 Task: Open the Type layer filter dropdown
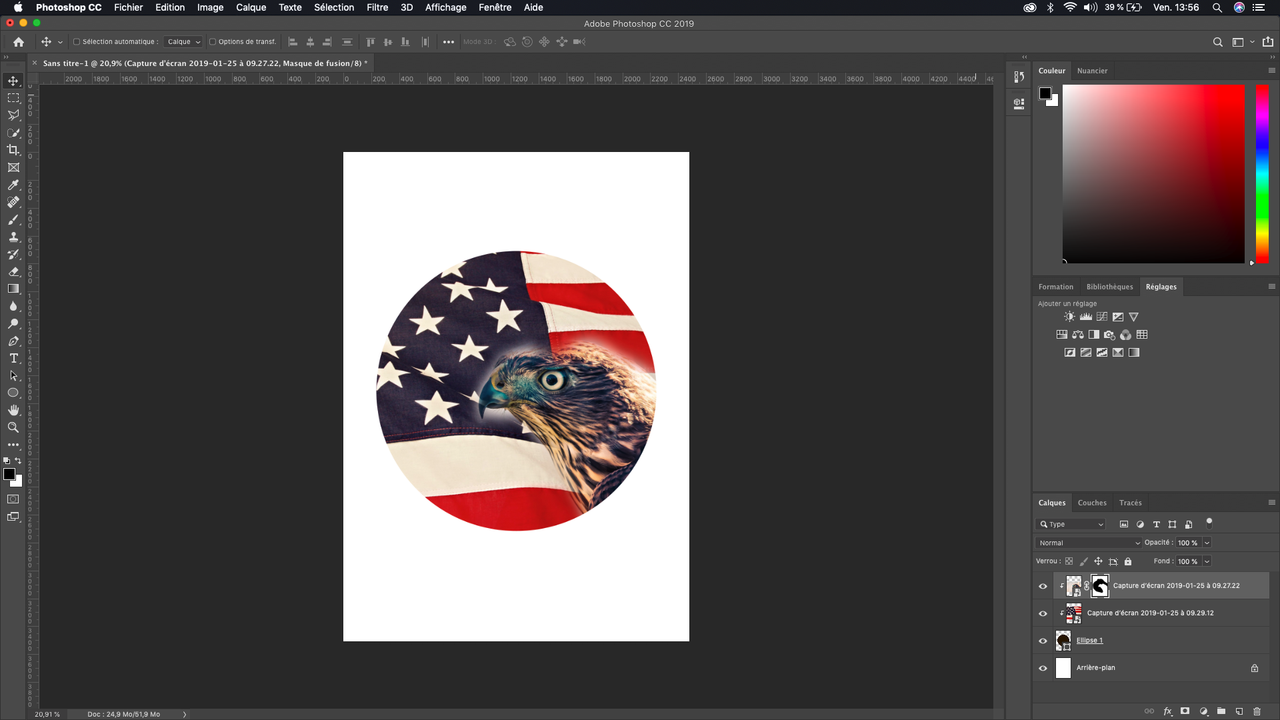point(1072,524)
